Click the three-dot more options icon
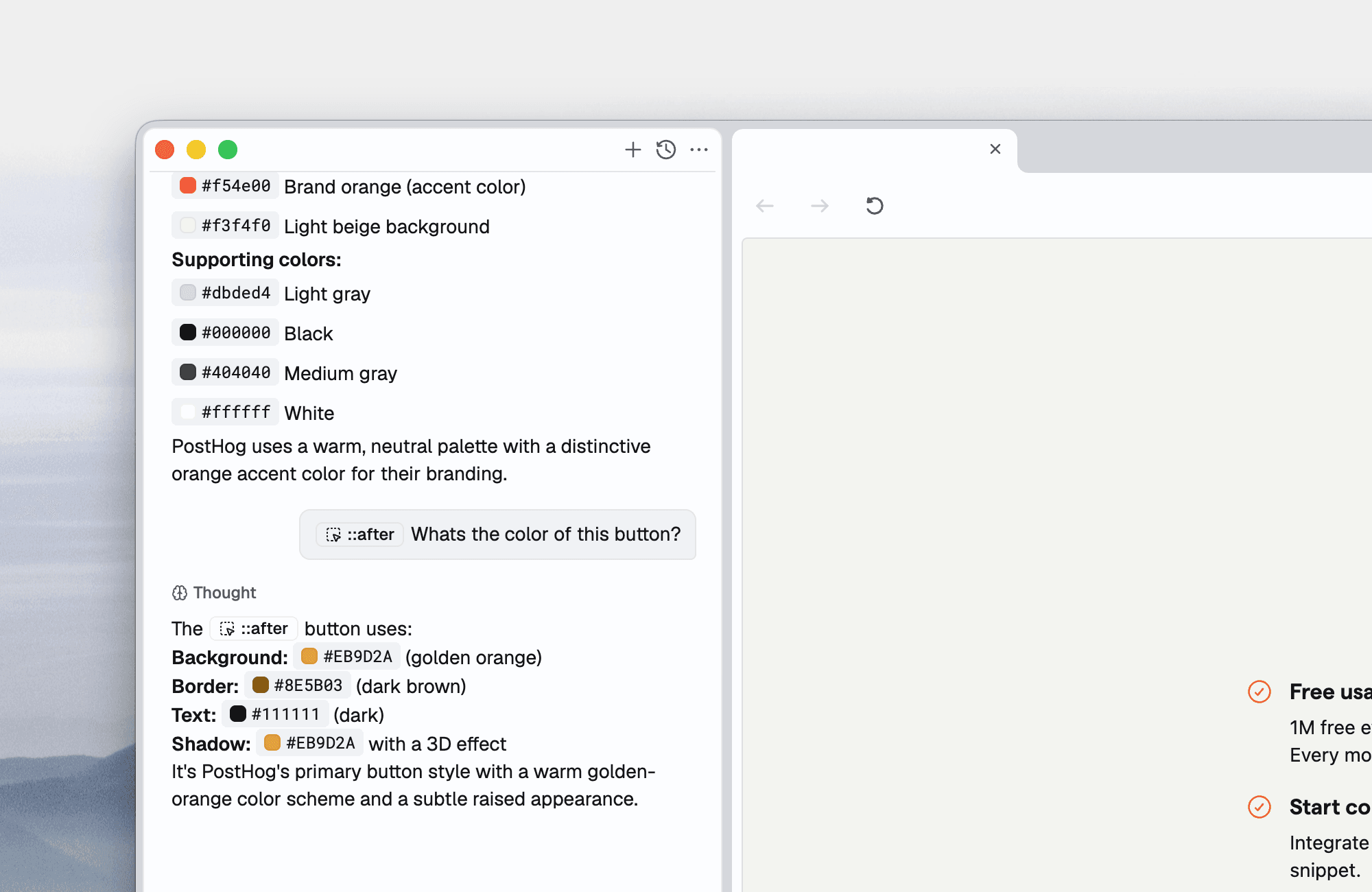Image resolution: width=1372 pixels, height=892 pixels. (698, 150)
